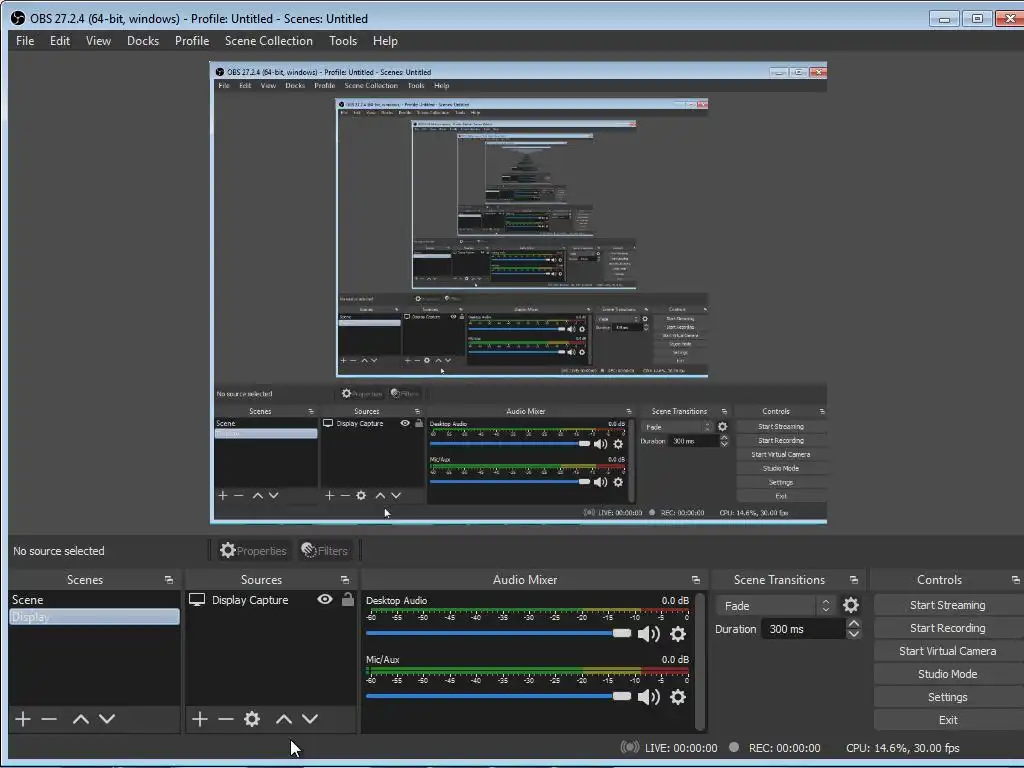Open the Fade transition dropdown
This screenshot has height=768, width=1024.
775,606
